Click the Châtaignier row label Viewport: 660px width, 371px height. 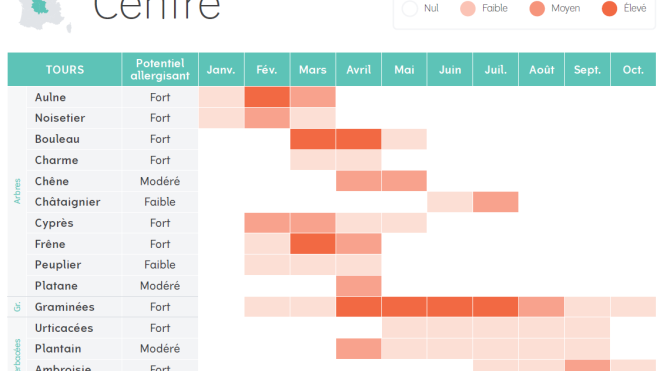[x=67, y=202]
